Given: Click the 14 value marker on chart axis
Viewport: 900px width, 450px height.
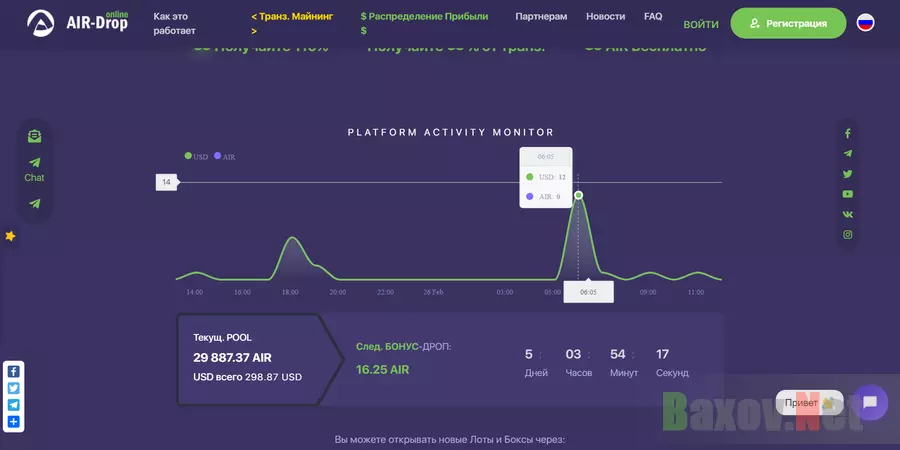Looking at the screenshot, I should click(167, 183).
